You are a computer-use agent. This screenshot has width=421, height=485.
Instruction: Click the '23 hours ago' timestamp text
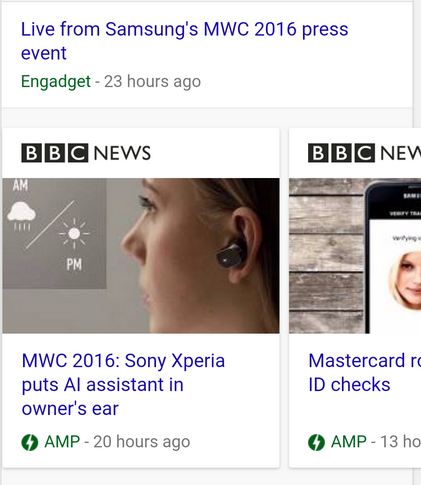point(152,81)
